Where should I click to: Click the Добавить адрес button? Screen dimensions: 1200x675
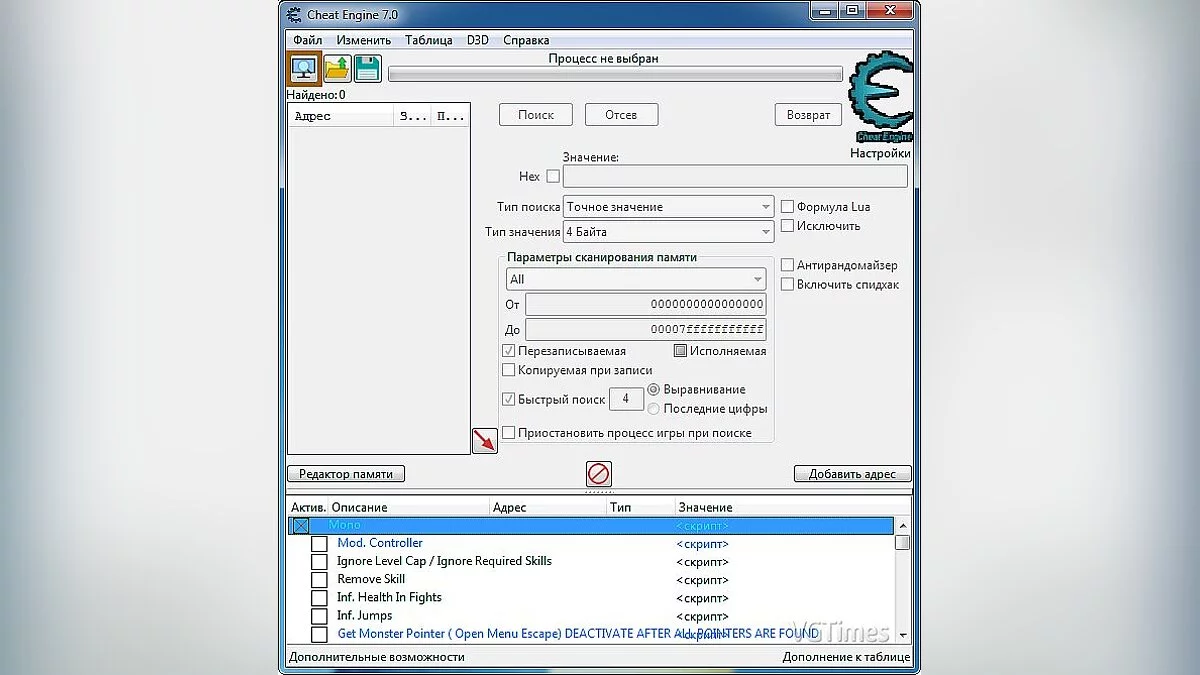[x=852, y=474]
